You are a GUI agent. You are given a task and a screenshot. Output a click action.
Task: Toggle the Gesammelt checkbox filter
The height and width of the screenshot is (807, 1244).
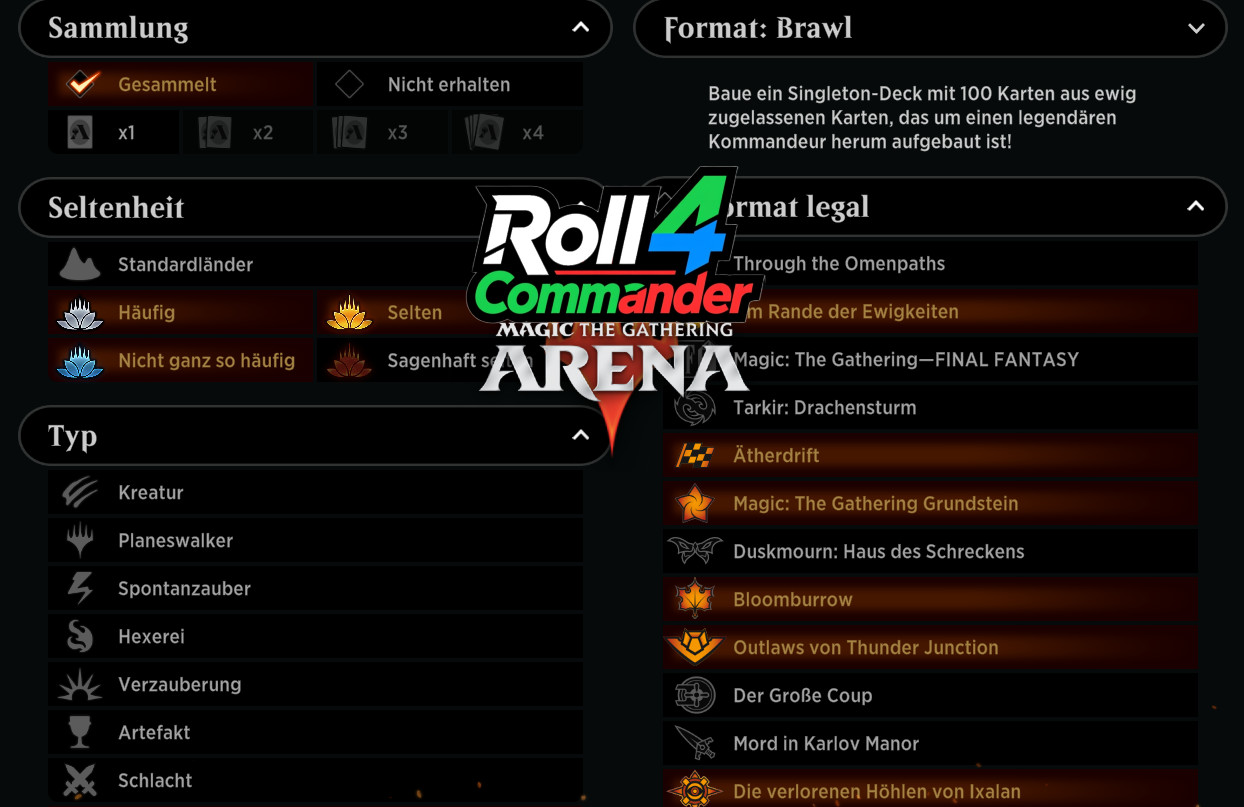[x=181, y=85]
